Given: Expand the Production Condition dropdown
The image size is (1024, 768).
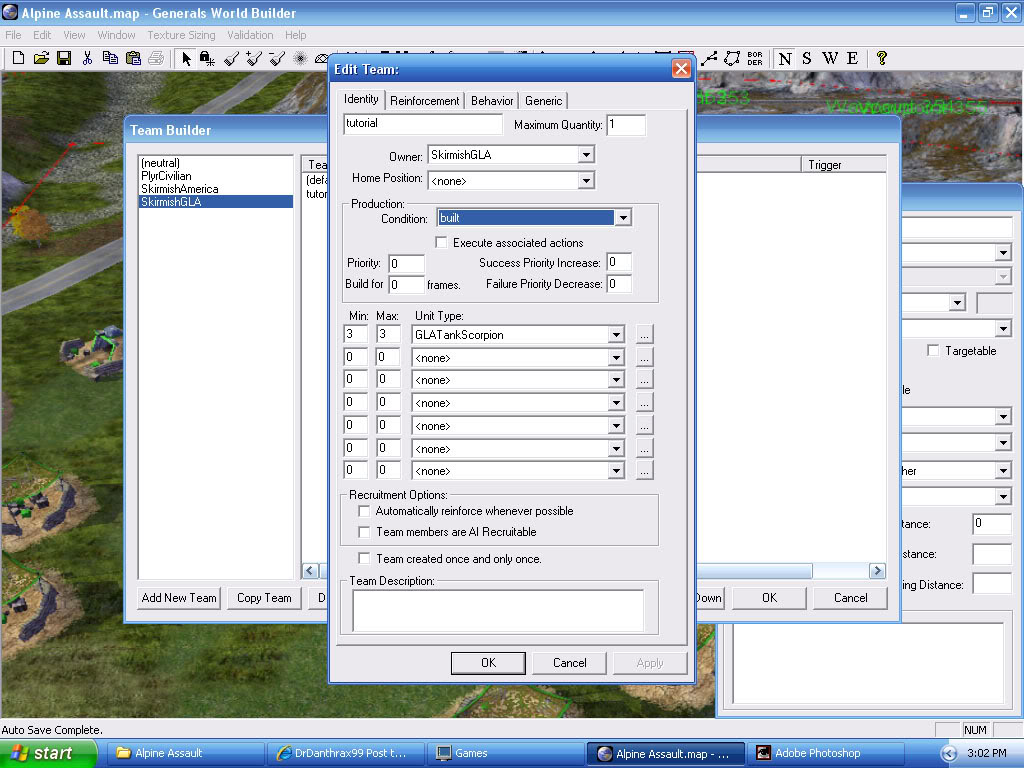Looking at the screenshot, I should [623, 218].
